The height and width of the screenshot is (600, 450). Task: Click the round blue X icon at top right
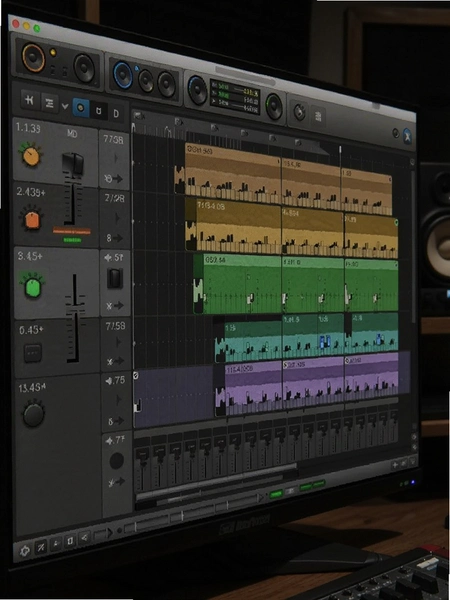coord(408,136)
